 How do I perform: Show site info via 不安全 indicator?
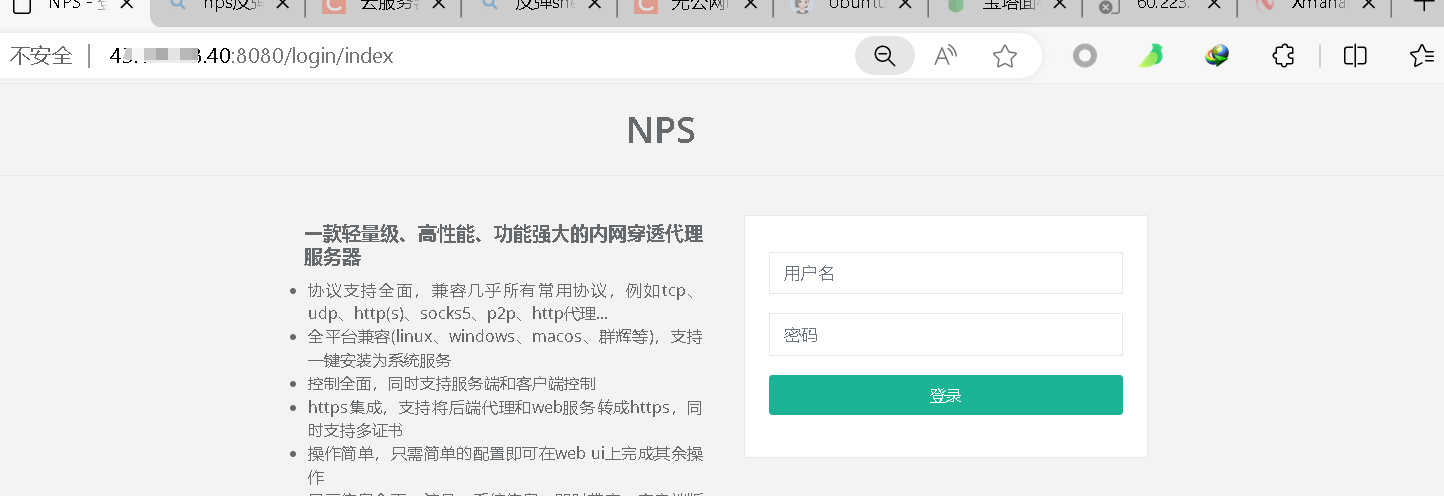coord(41,56)
